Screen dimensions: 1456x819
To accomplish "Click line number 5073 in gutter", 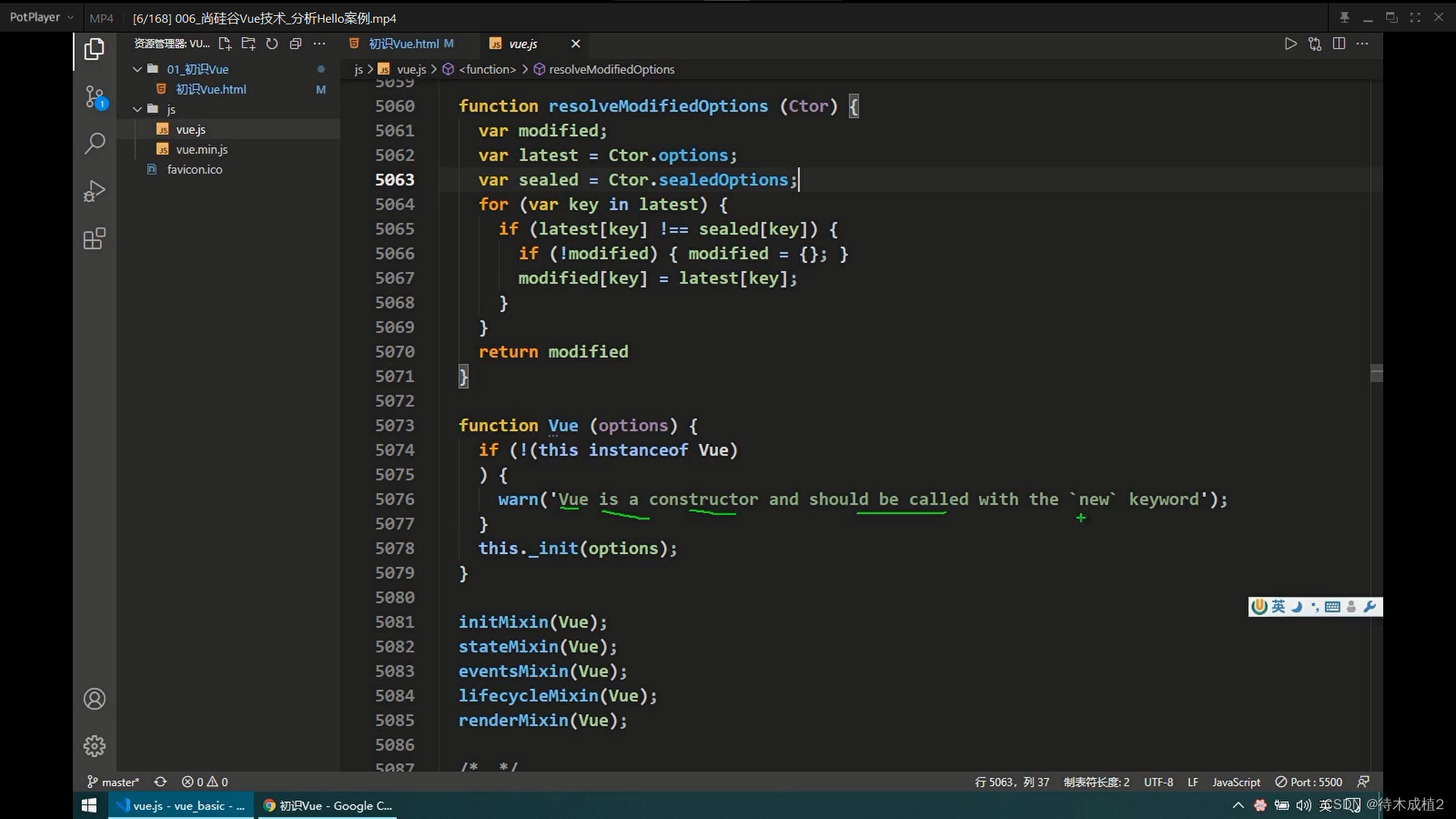I will coord(394,425).
